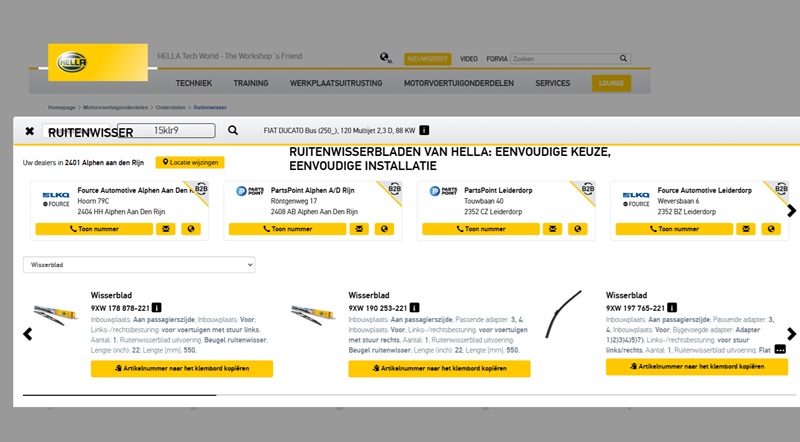Viewport: 800px width, 442px height.
Task: Open info icon for 9XW 190 253-221
Action: tap(414, 308)
